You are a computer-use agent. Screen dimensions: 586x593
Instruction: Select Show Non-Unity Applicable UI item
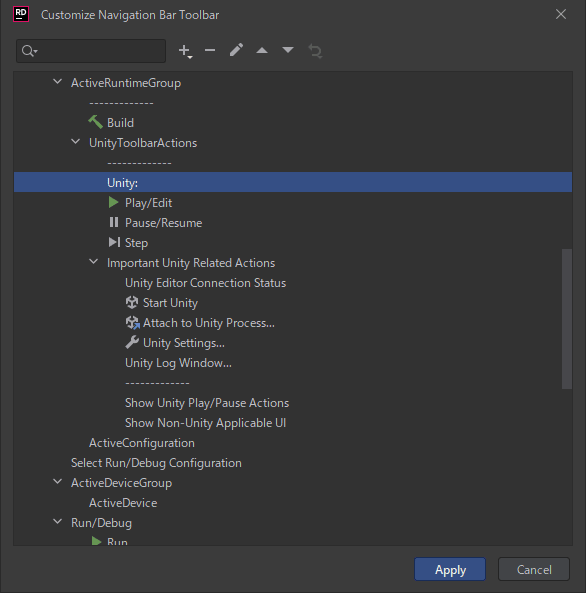(x=205, y=423)
